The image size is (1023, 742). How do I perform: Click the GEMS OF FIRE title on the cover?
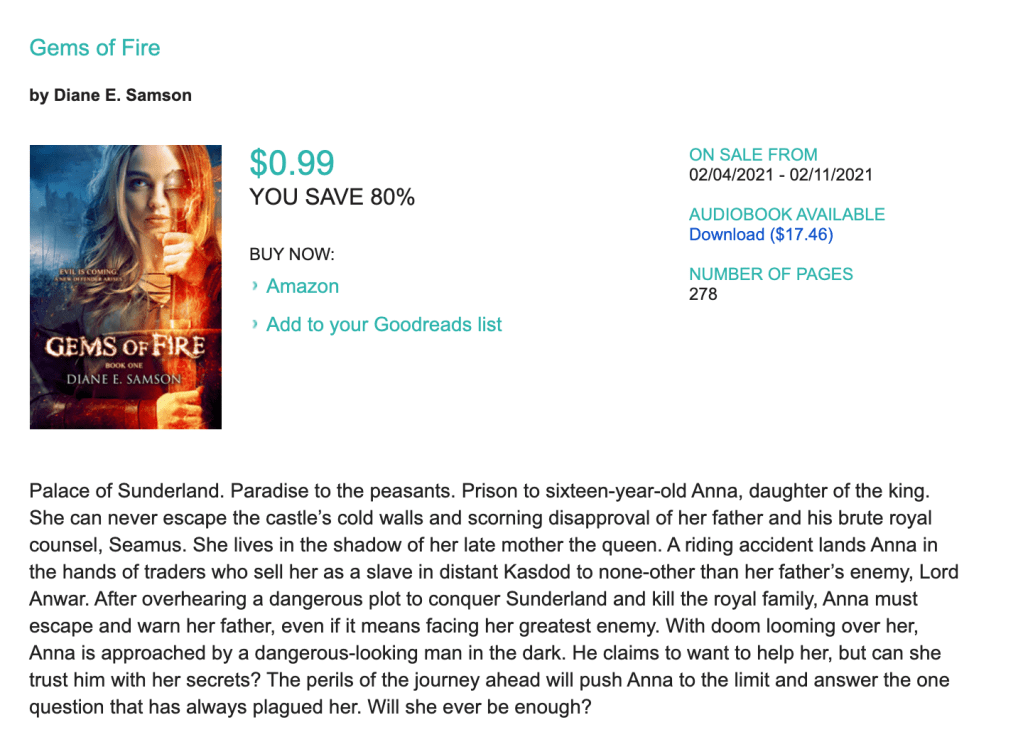pyautogui.click(x=125, y=349)
